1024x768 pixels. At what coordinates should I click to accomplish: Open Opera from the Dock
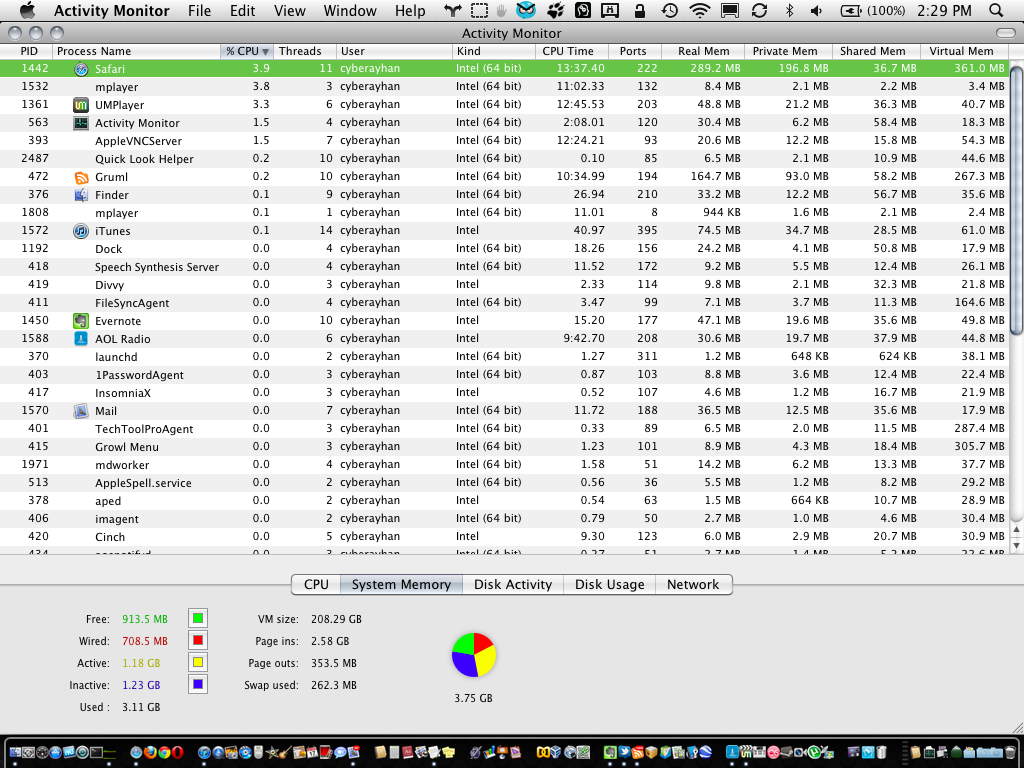178,752
